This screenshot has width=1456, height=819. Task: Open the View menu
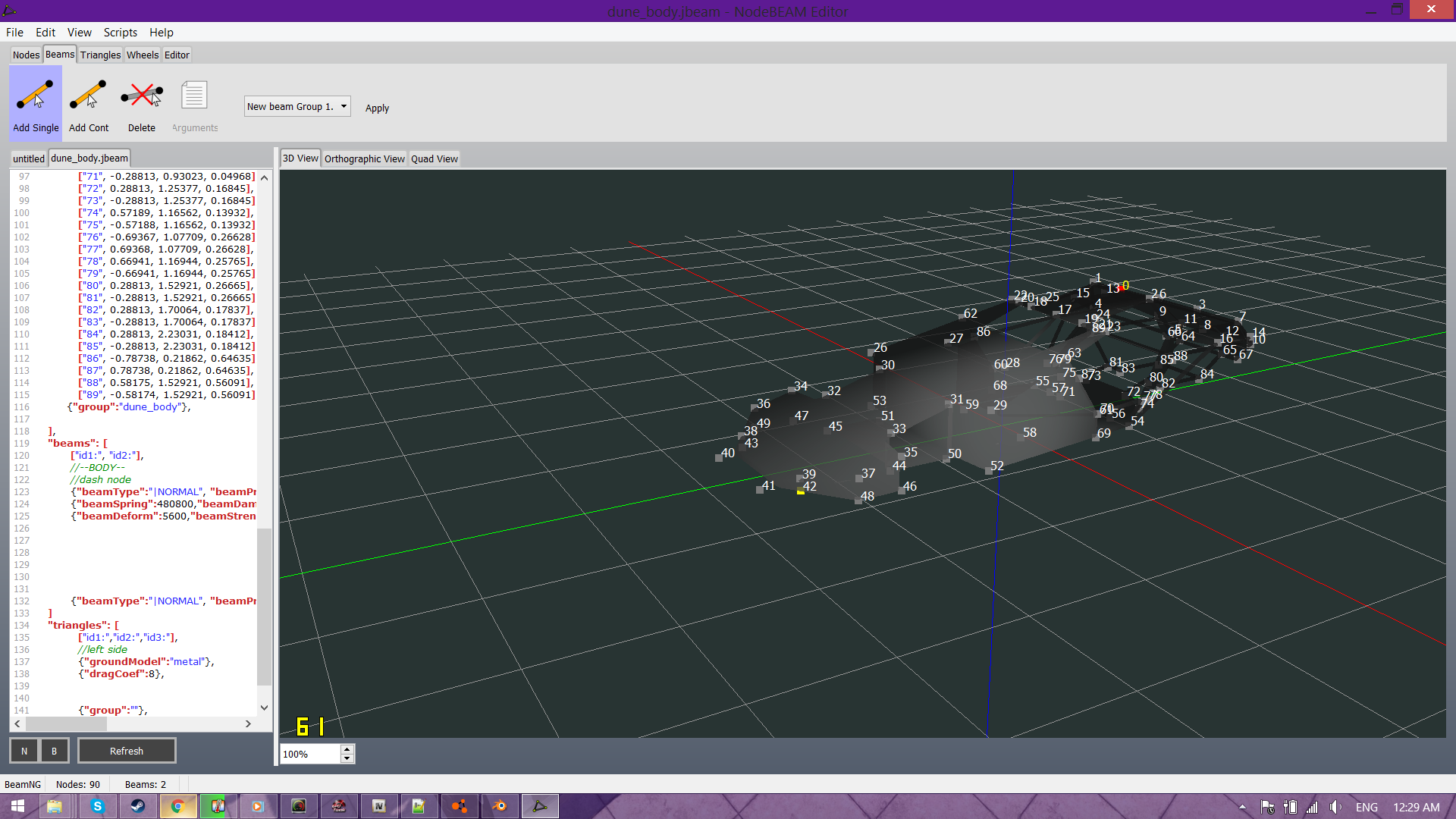(x=79, y=32)
